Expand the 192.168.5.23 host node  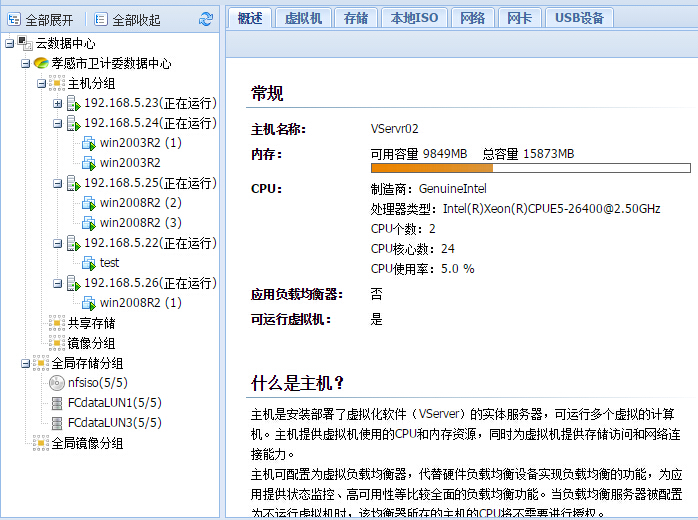(57, 103)
